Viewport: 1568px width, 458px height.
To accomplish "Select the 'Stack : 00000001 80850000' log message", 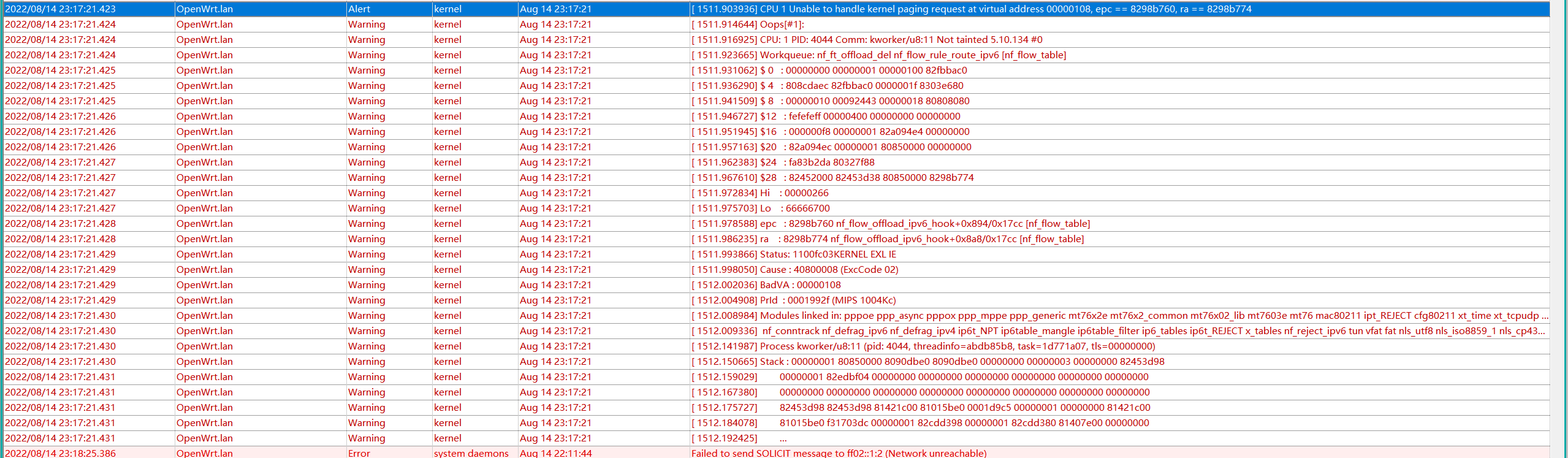I will pos(928,361).
